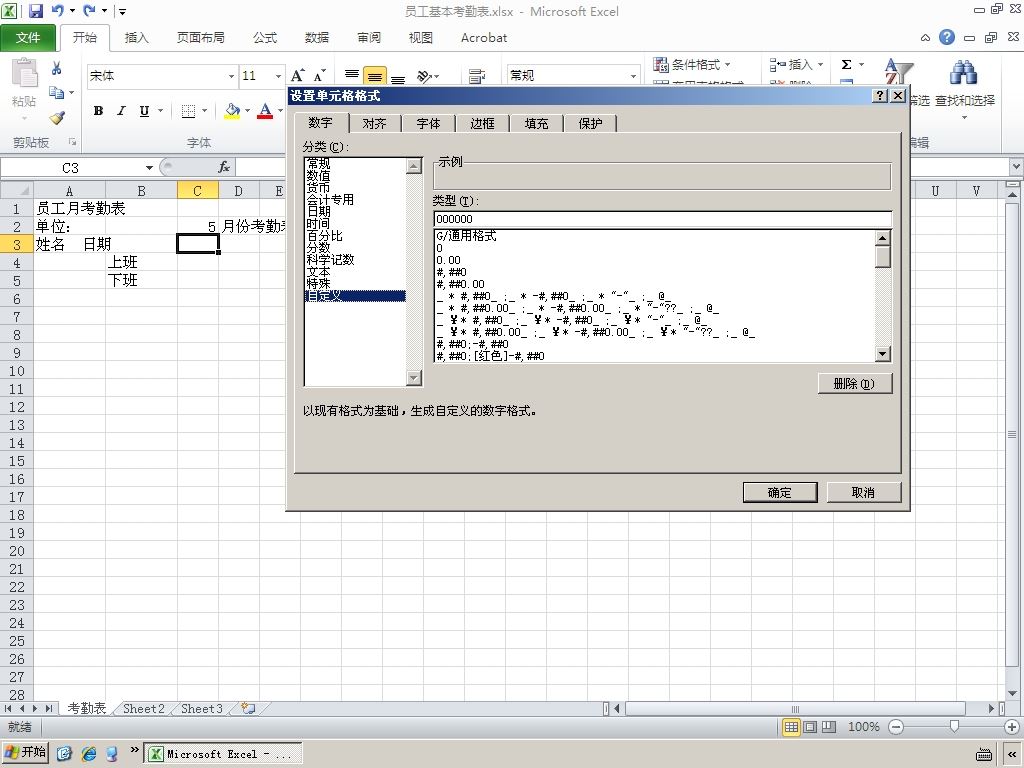Switch to the 插入 ribbon tab
The image size is (1024, 768).
[136, 38]
